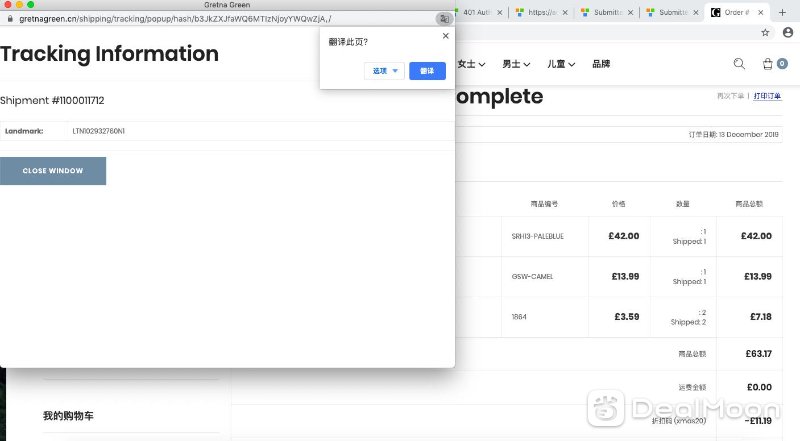Click the -£11.19 discount value
This screenshot has width=800, height=441.
point(758,421)
